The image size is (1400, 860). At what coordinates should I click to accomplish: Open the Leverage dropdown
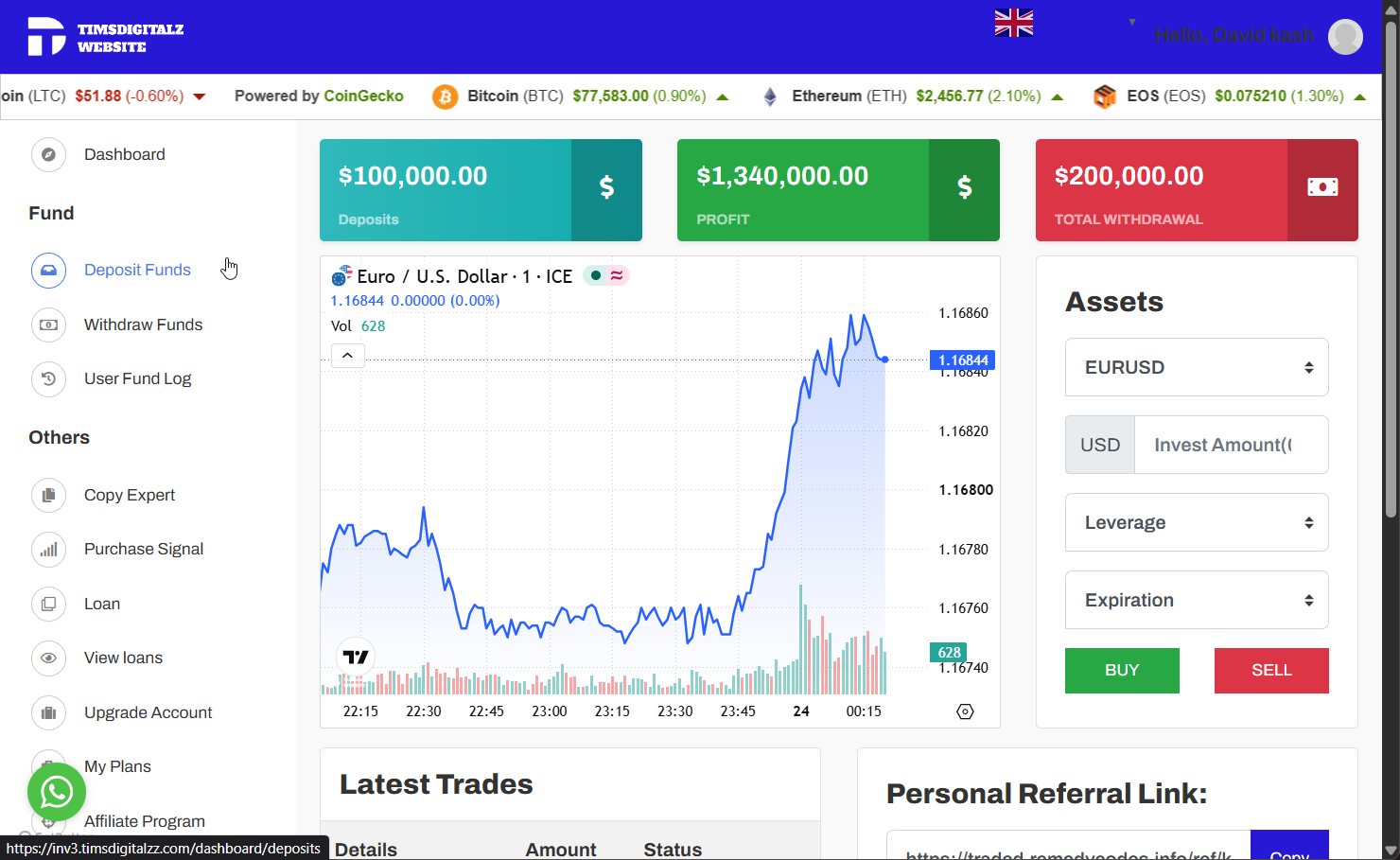pos(1197,522)
